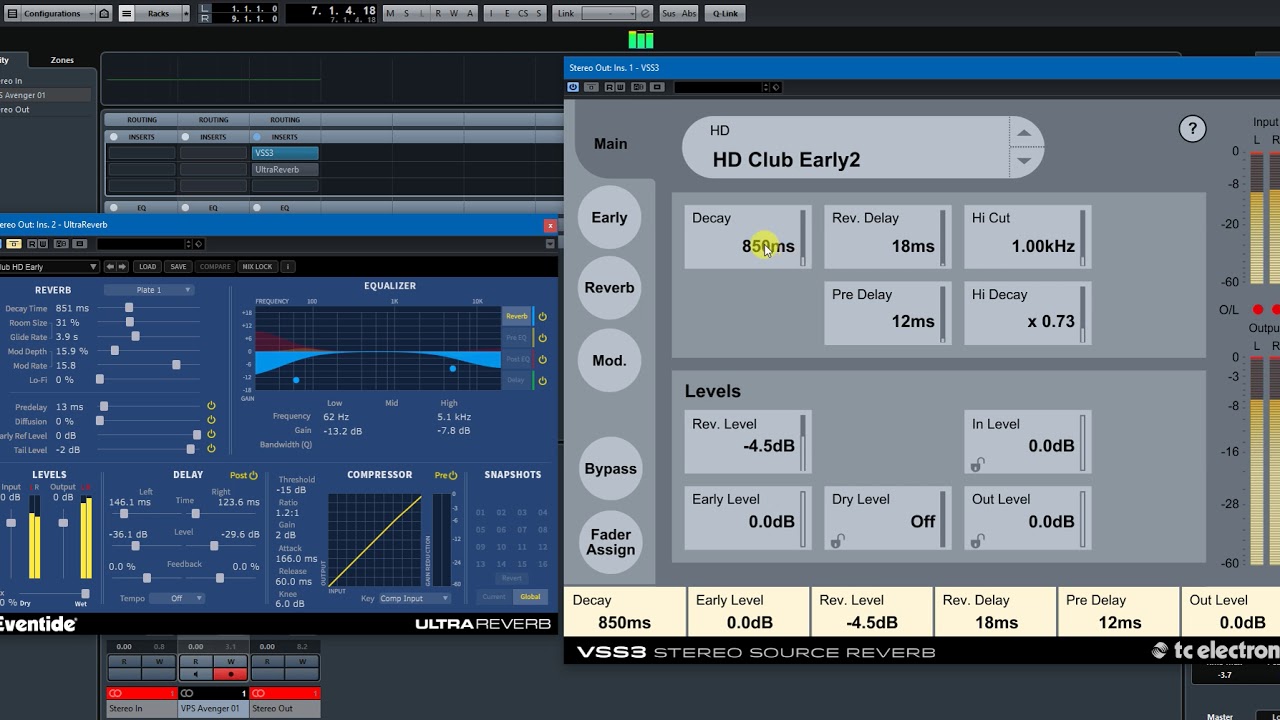Switch to VSS3 Reverb tab
This screenshot has width=1280, height=720.
pos(609,288)
